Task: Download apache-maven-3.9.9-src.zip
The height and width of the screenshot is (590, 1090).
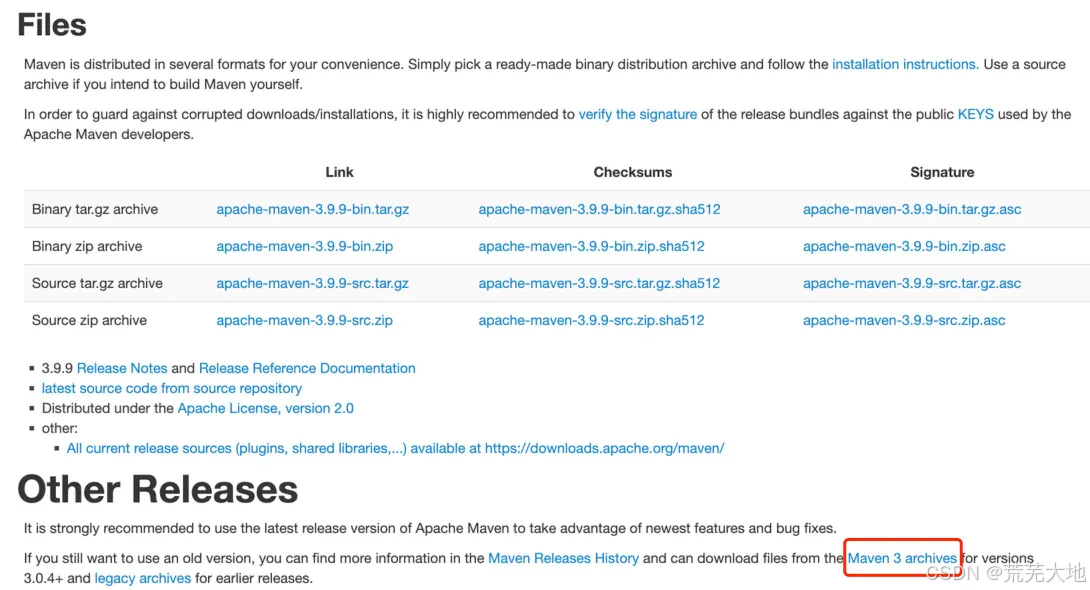Action: (304, 320)
